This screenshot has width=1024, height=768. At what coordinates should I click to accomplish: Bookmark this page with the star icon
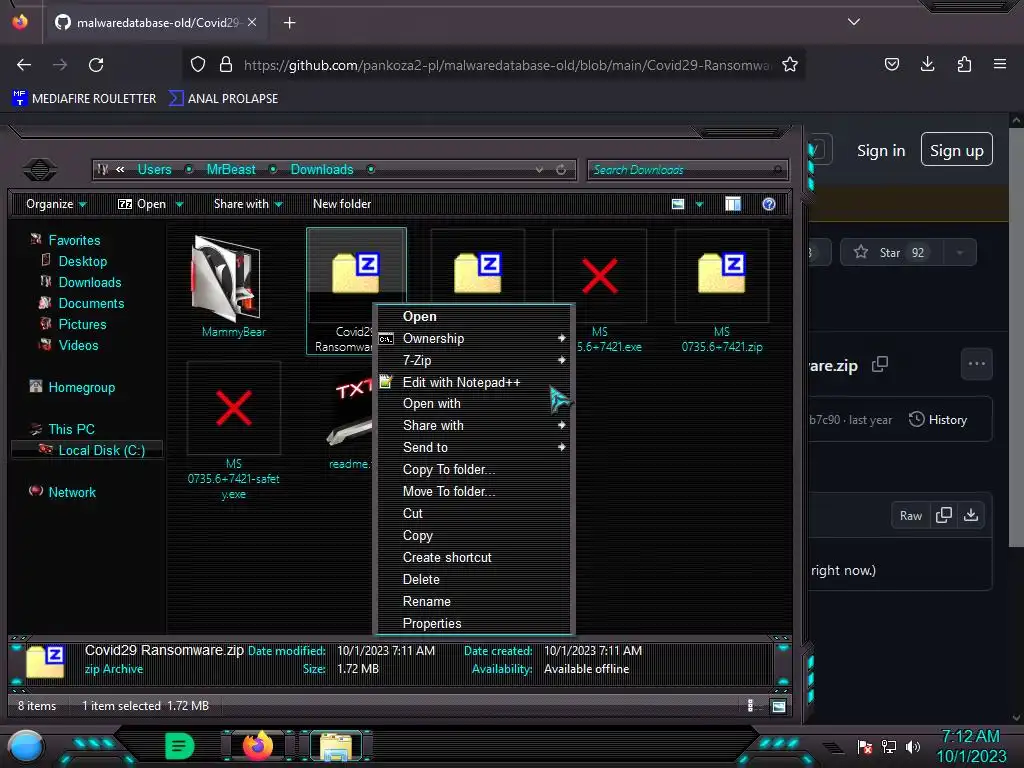[790, 65]
